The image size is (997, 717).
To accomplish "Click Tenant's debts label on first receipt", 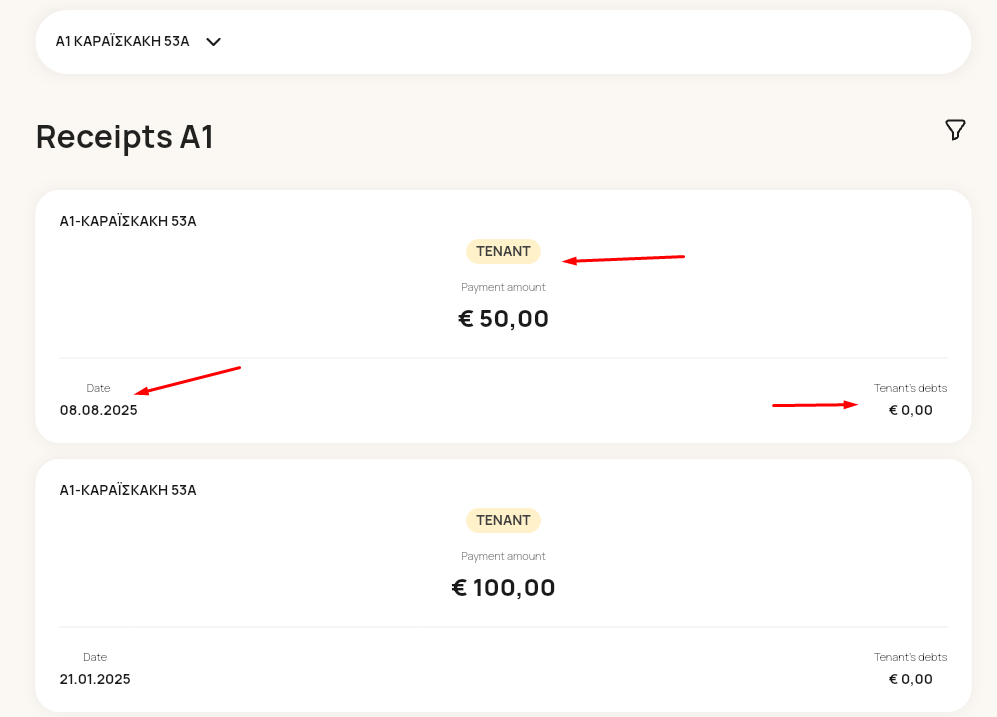I will (x=911, y=388).
